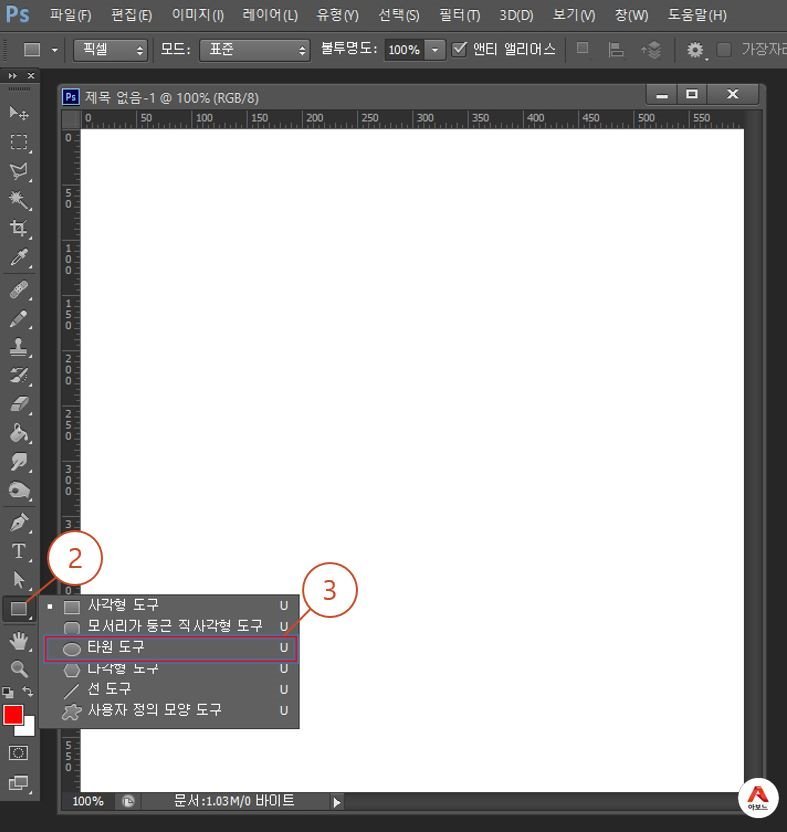787x832 pixels.
Task: Open the 도움말(H) menu
Action: [x=697, y=15]
